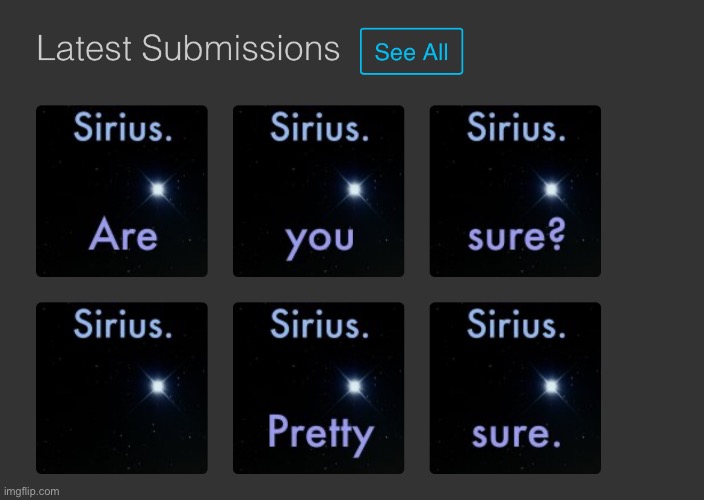Click the bright star in the 'sure.' image
The width and height of the screenshot is (704, 500).
551,386
